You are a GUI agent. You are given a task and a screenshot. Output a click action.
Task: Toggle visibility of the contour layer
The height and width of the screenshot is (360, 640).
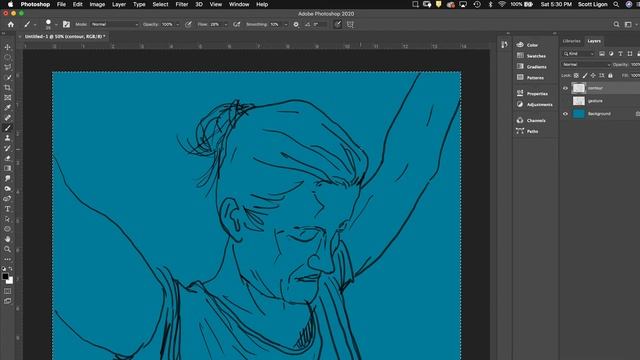(565, 88)
